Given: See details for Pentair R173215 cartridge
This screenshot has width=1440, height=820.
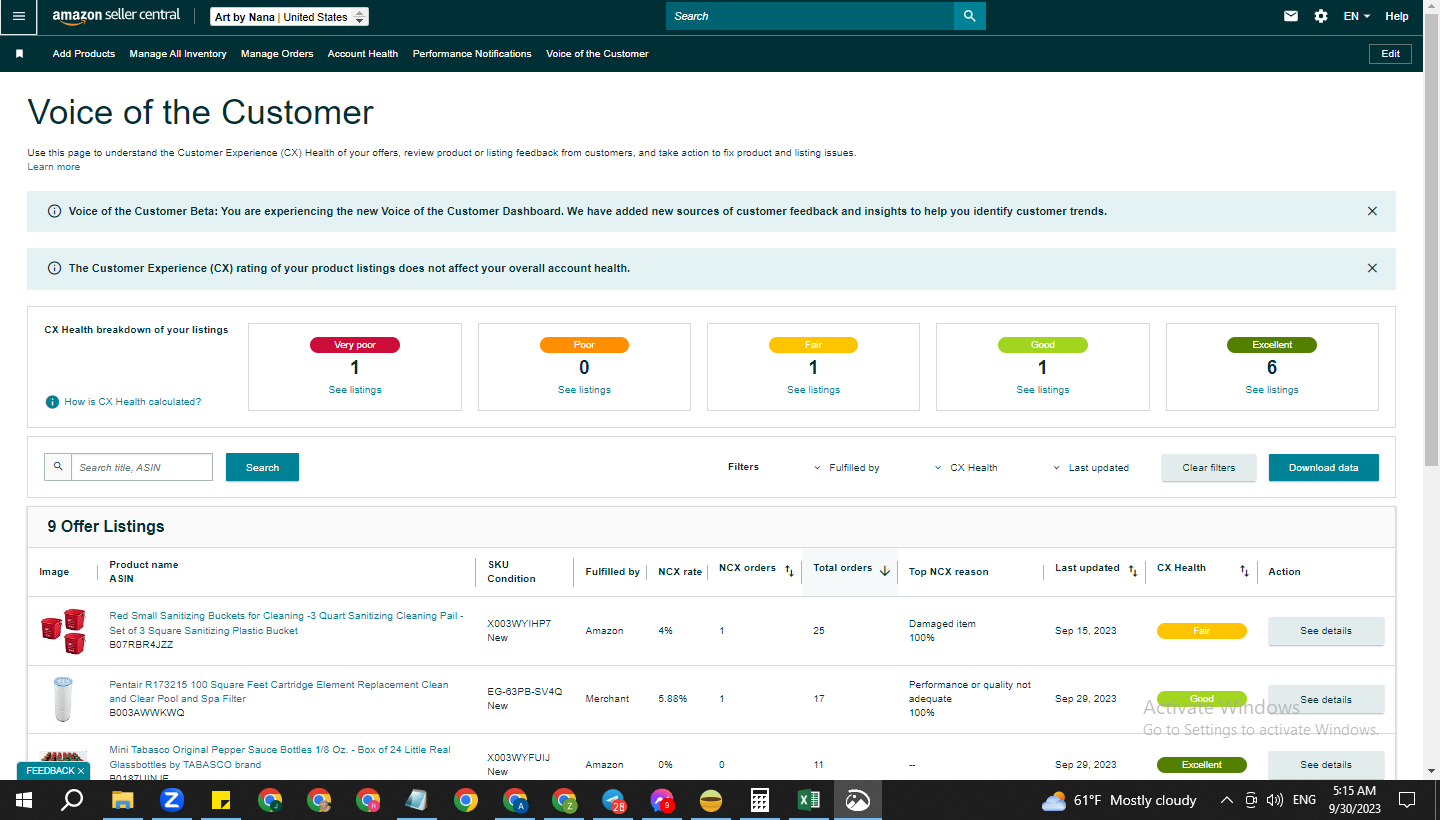Looking at the screenshot, I should 1326,699.
